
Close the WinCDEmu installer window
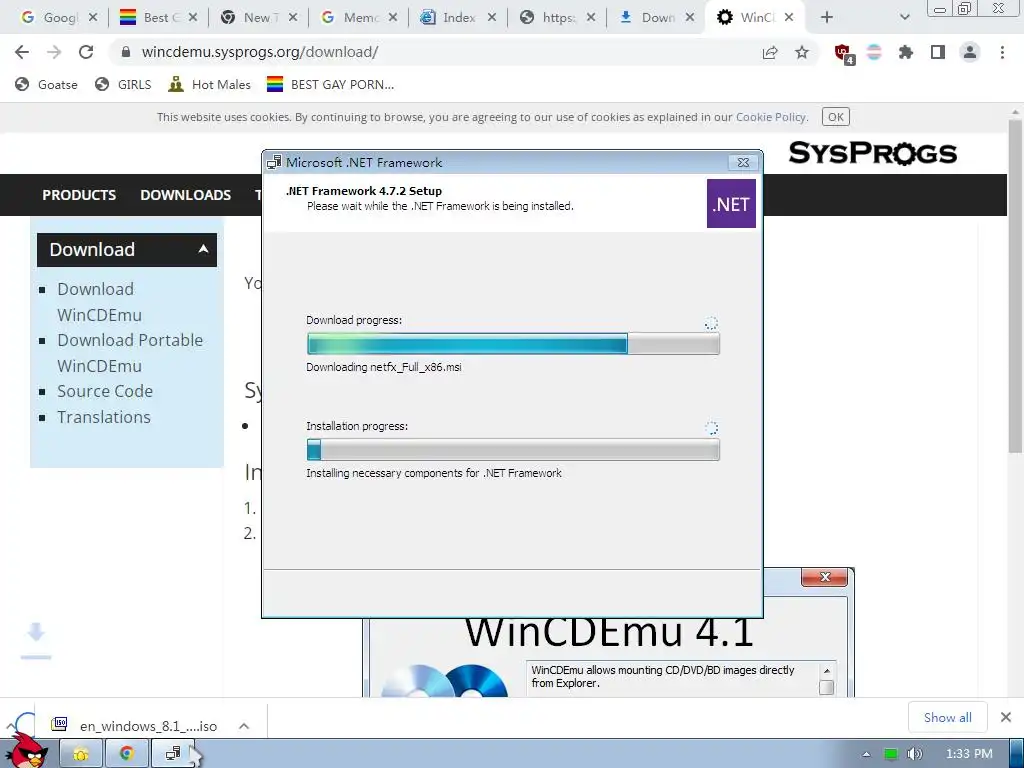tap(824, 577)
